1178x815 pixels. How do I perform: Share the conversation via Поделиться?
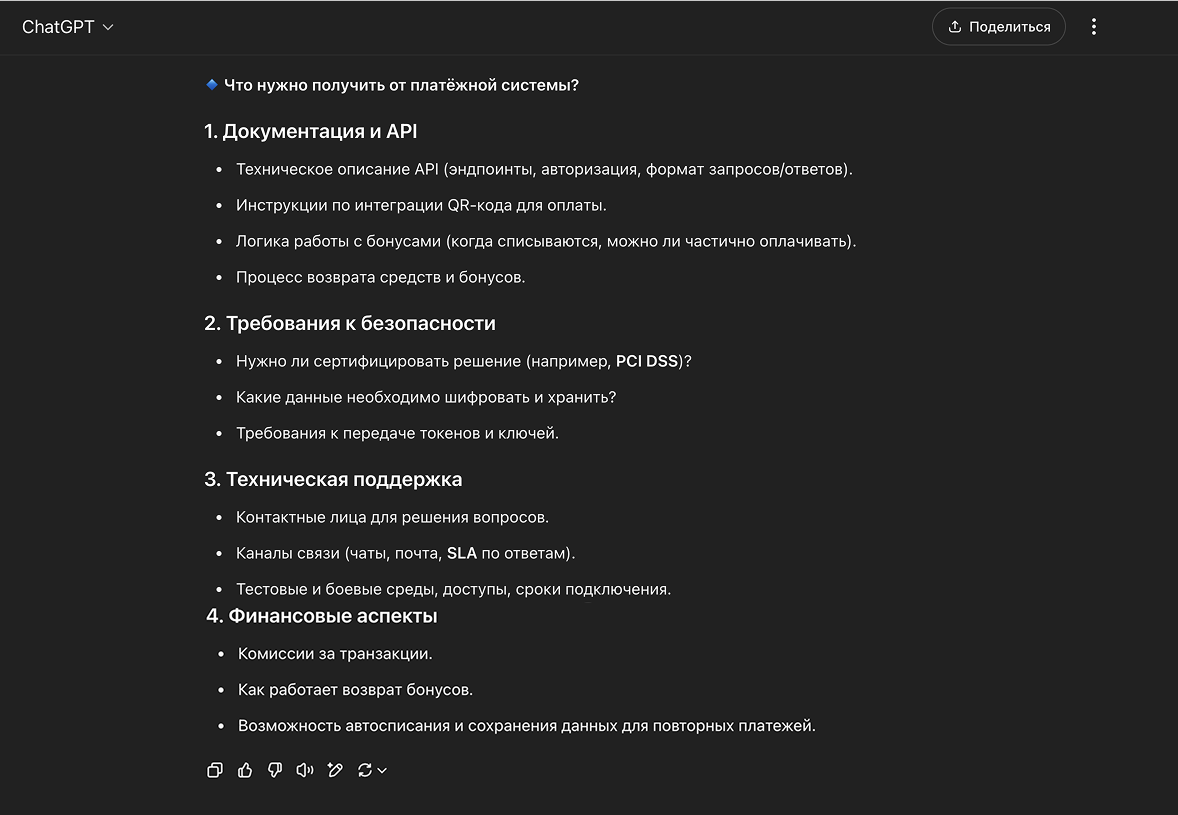[x=998, y=27]
